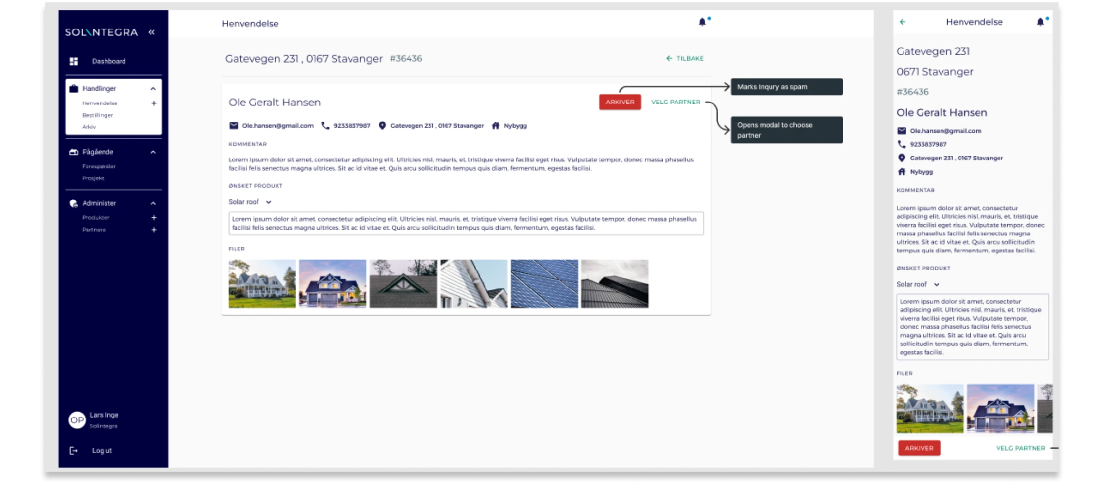Collapse the Handlinger section chevron
Viewport: 1104px width, 482px height.
[153, 89]
